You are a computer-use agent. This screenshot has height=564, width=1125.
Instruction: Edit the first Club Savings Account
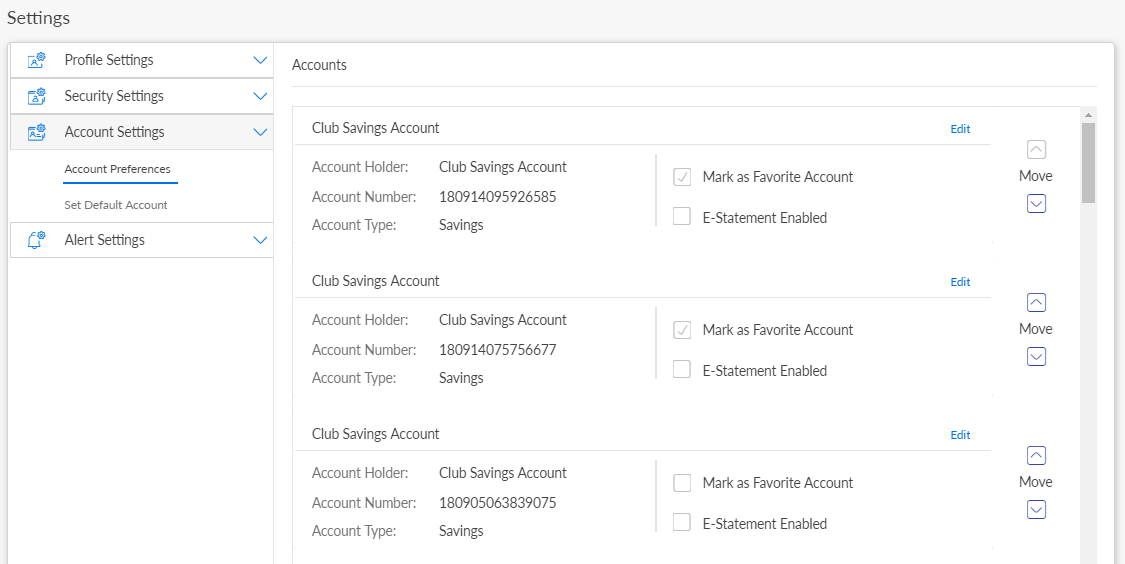coord(960,129)
